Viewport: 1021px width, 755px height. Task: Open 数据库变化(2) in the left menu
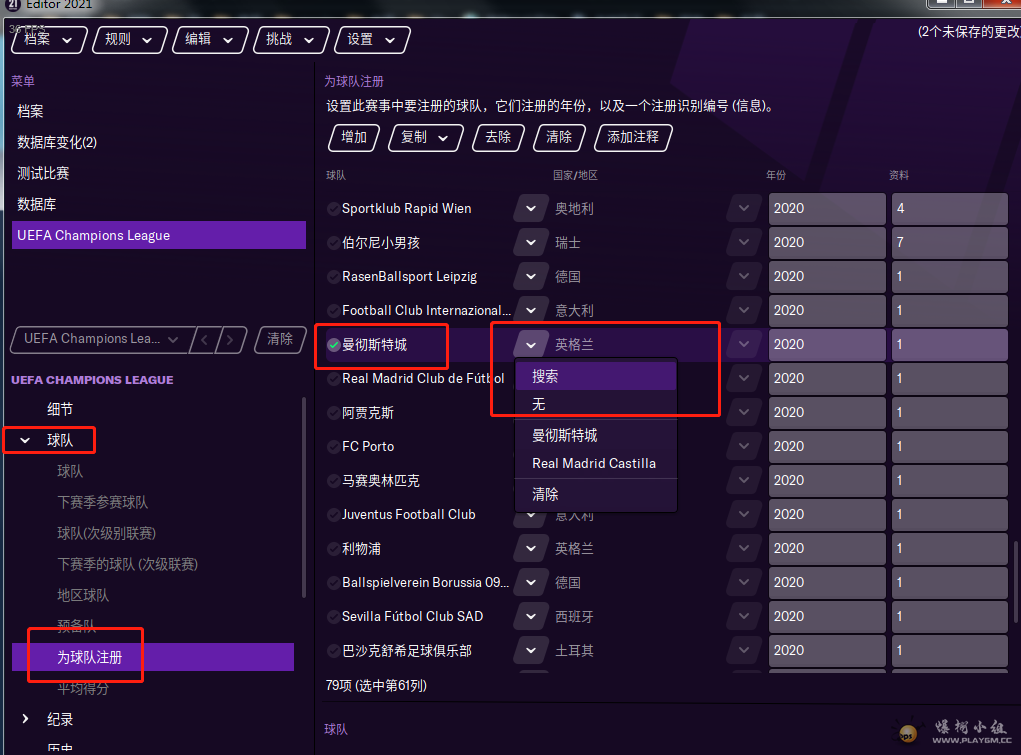tap(57, 143)
